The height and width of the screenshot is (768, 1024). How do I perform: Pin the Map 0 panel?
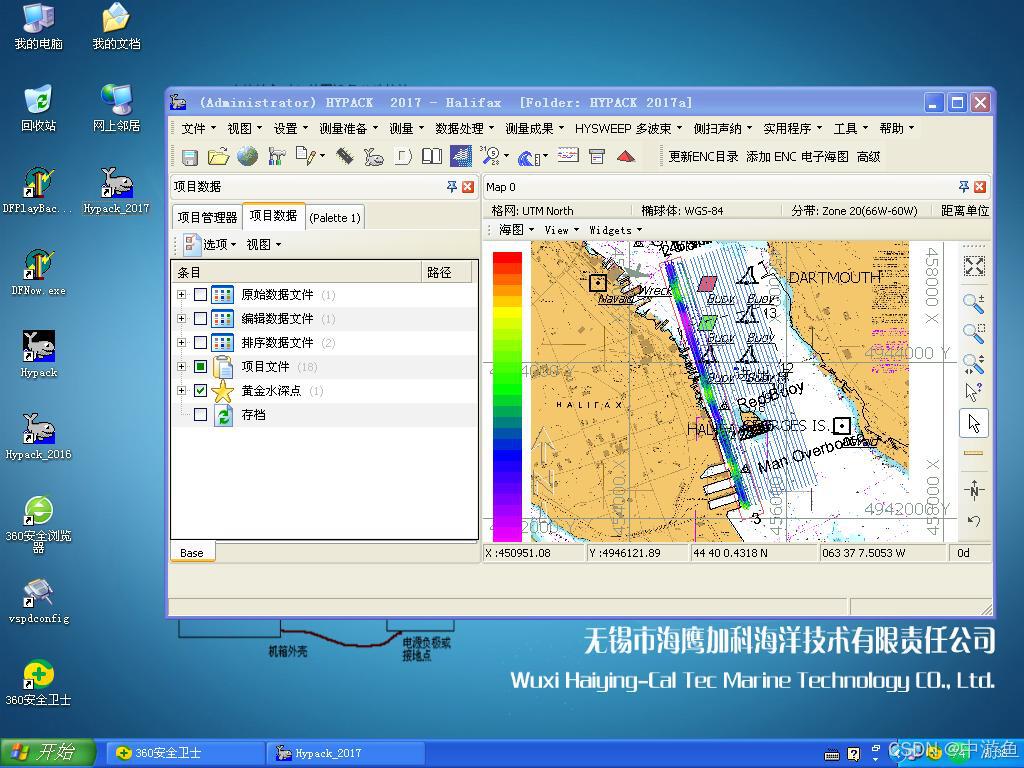(964, 187)
